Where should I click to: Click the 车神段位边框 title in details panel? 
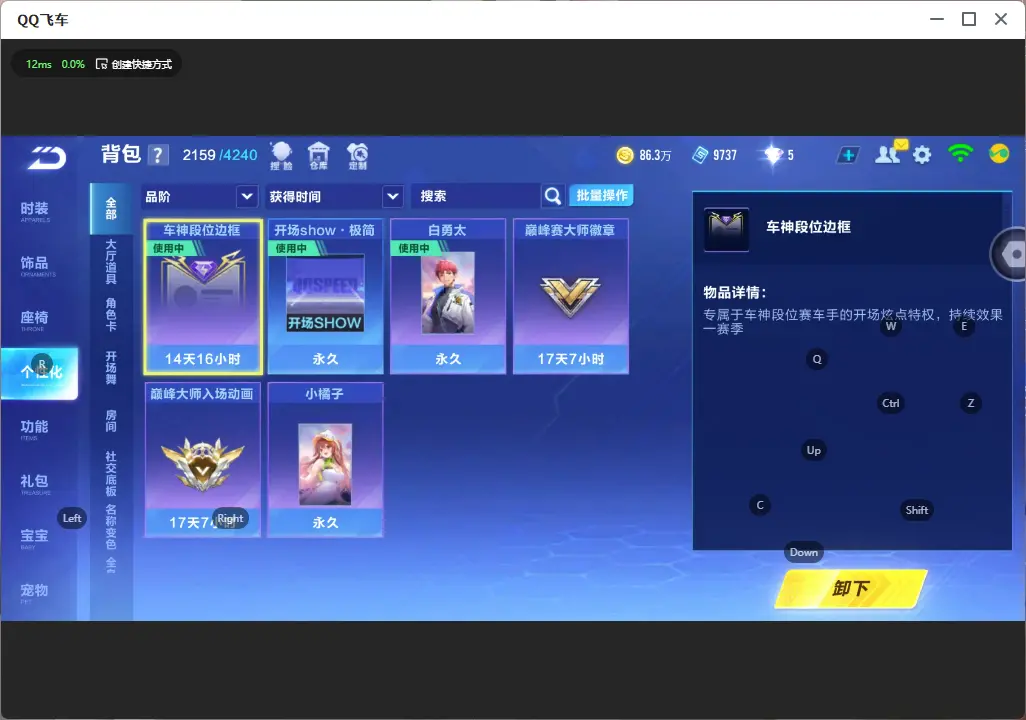[x=808, y=227]
